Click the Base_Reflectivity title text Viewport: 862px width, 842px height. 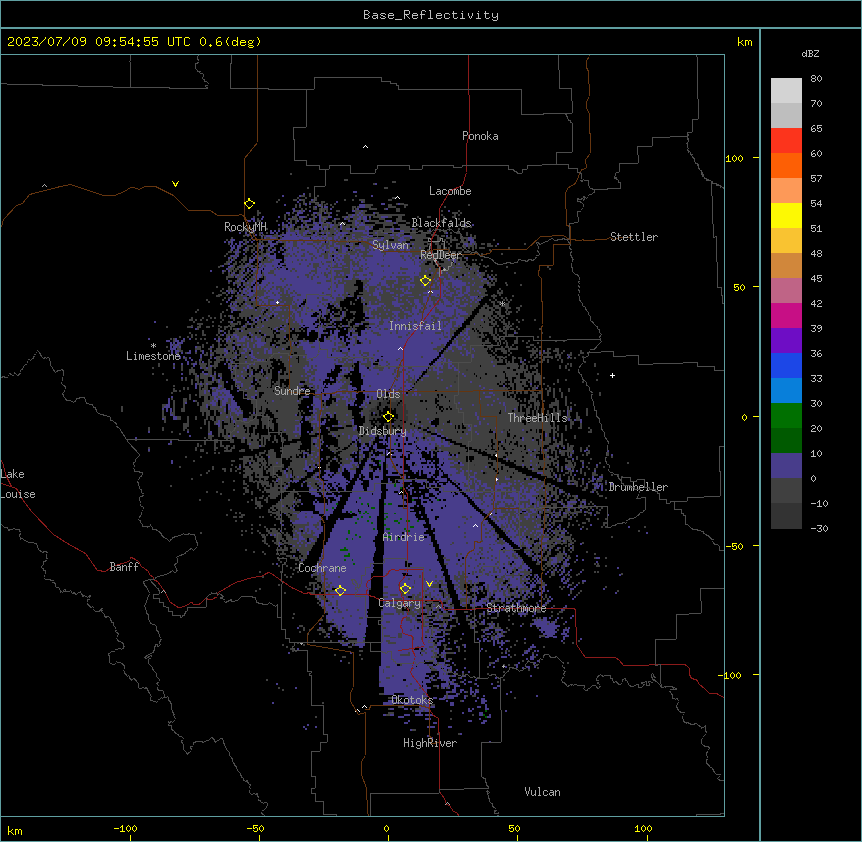[431, 15]
